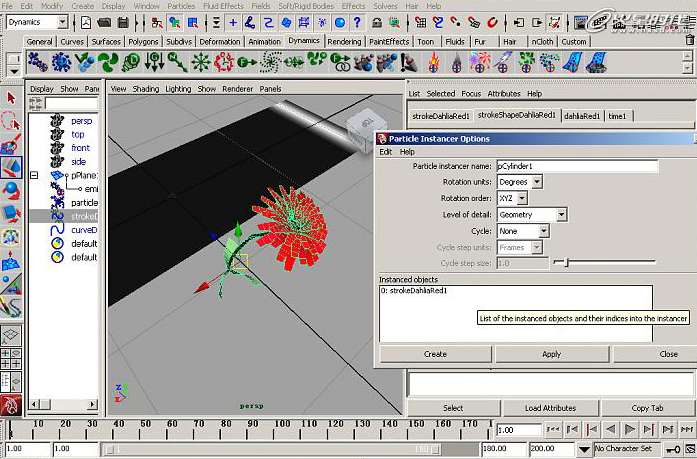
Task: Select the dahliaRed1 attribute tab
Action: tap(580, 116)
